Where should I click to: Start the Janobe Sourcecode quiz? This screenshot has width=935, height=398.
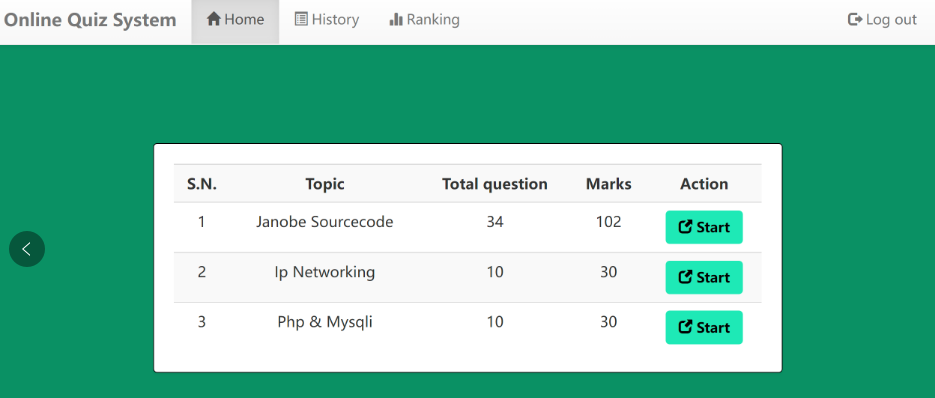point(704,227)
